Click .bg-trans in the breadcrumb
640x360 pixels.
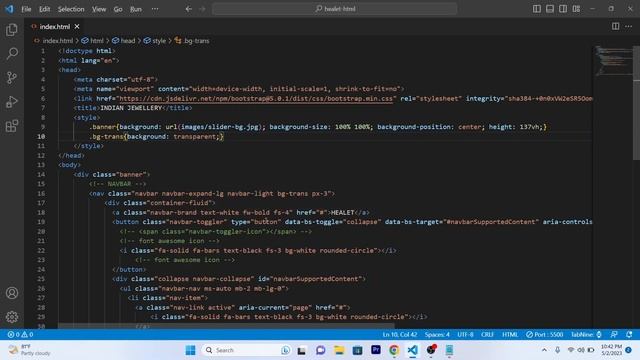click(x=196, y=41)
